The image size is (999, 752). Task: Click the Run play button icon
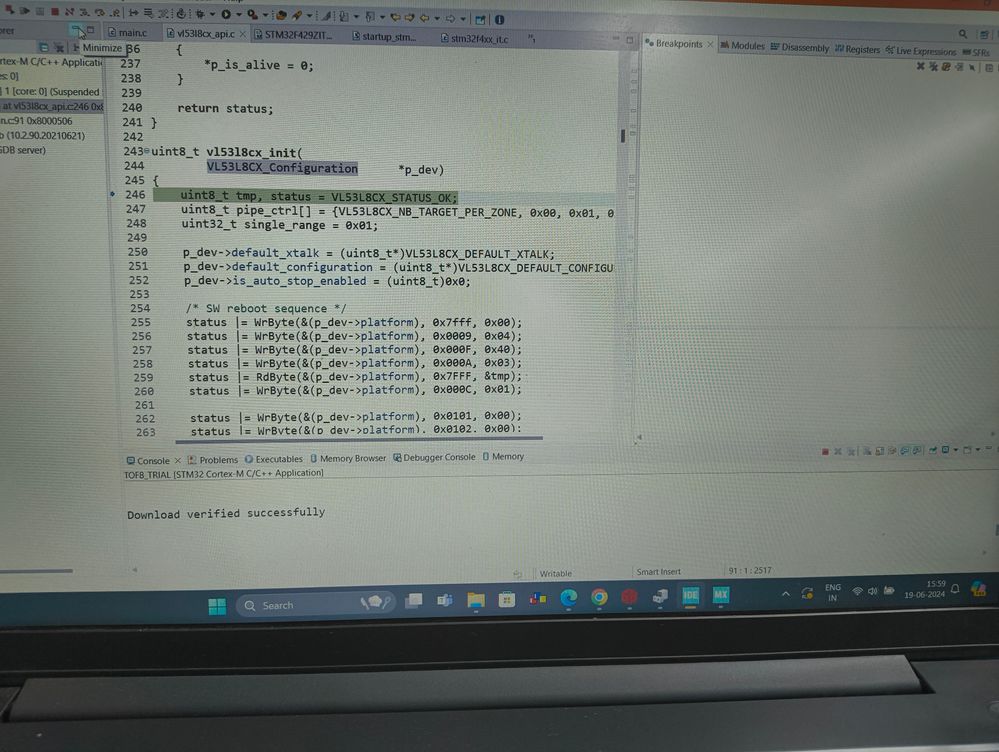tap(226, 14)
